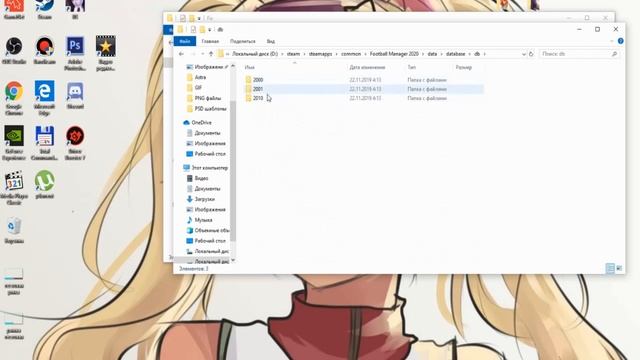Open GeForce Experience shortcut
The height and width of the screenshot is (360, 640).
14,143
